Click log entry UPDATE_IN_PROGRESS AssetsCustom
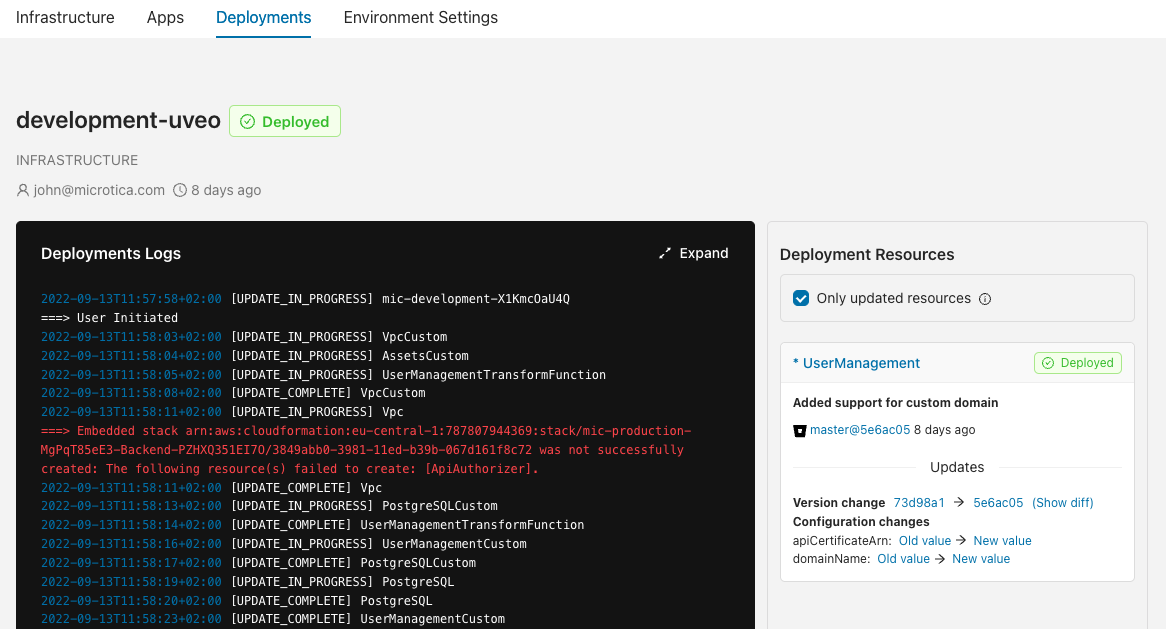The height and width of the screenshot is (629, 1166). pos(255,355)
